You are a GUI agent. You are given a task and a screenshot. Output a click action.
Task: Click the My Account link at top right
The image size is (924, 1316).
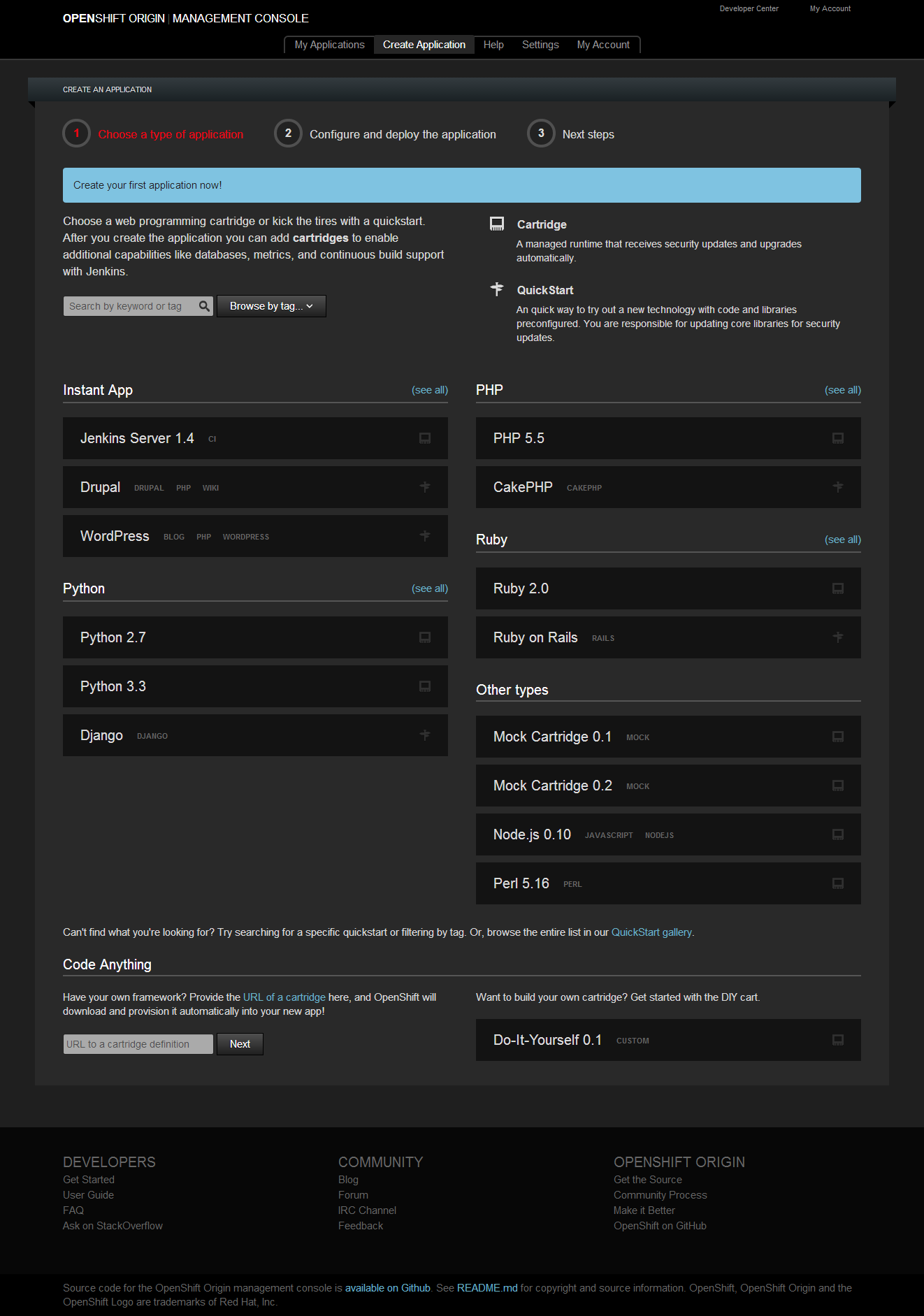(x=830, y=9)
